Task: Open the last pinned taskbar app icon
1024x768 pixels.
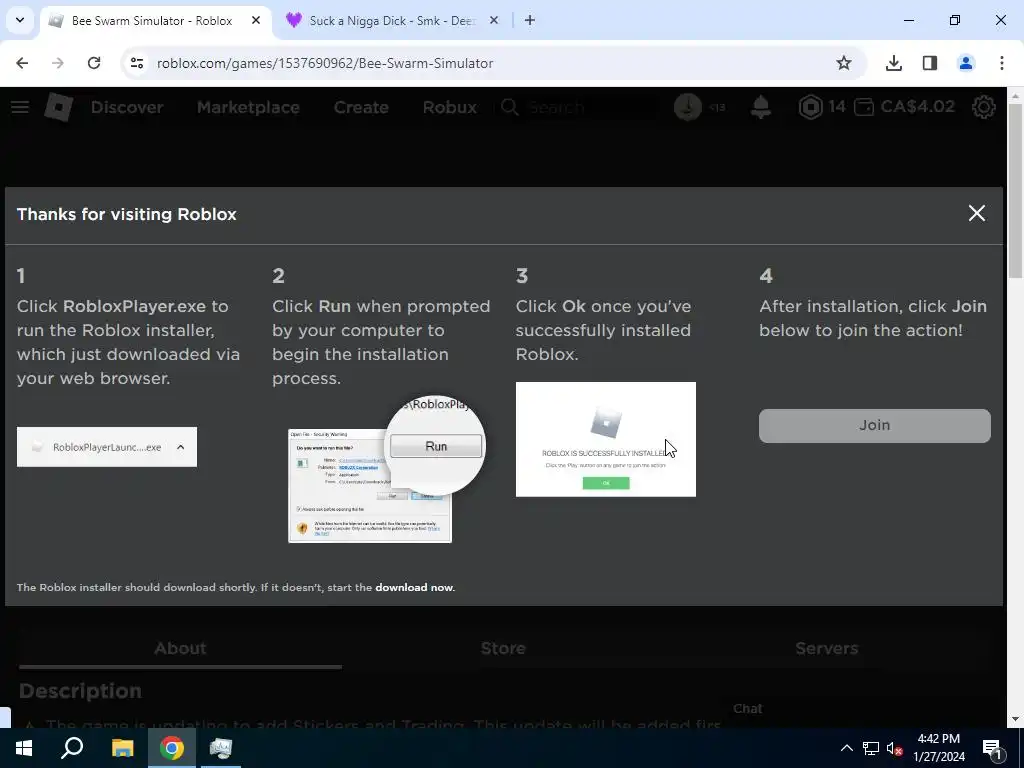Action: click(221, 748)
